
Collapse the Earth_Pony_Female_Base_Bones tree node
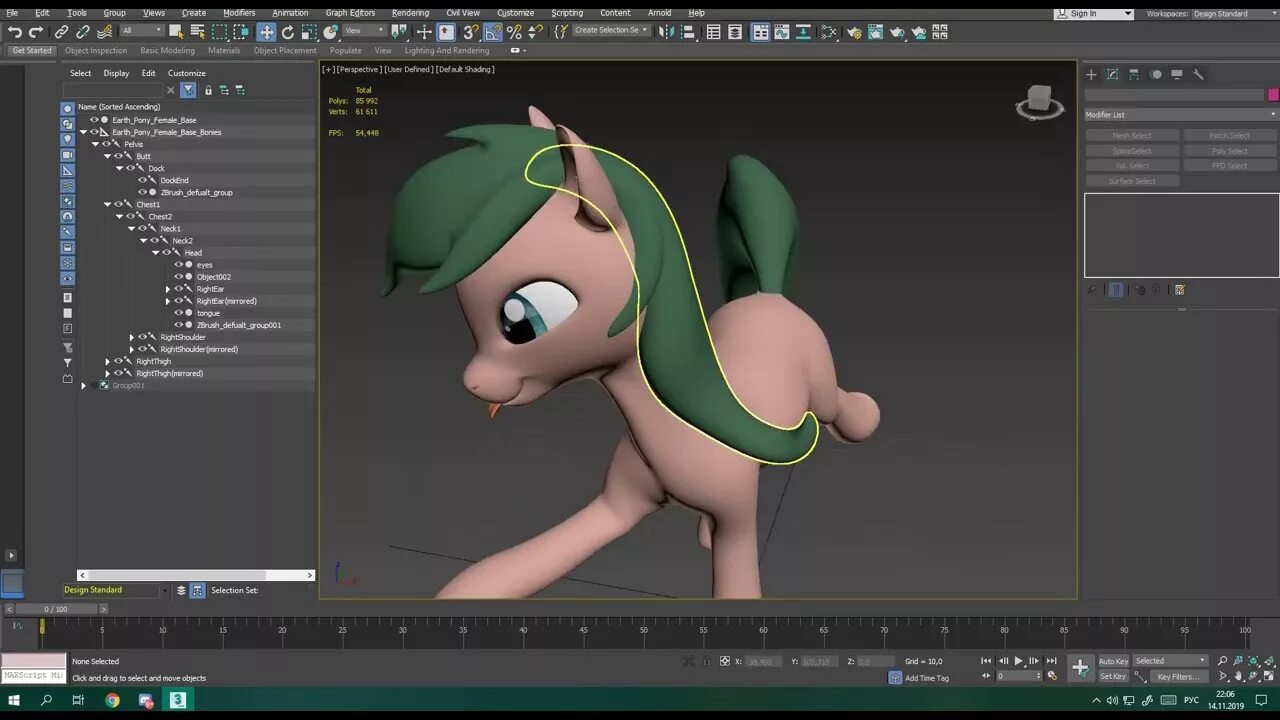[83, 132]
